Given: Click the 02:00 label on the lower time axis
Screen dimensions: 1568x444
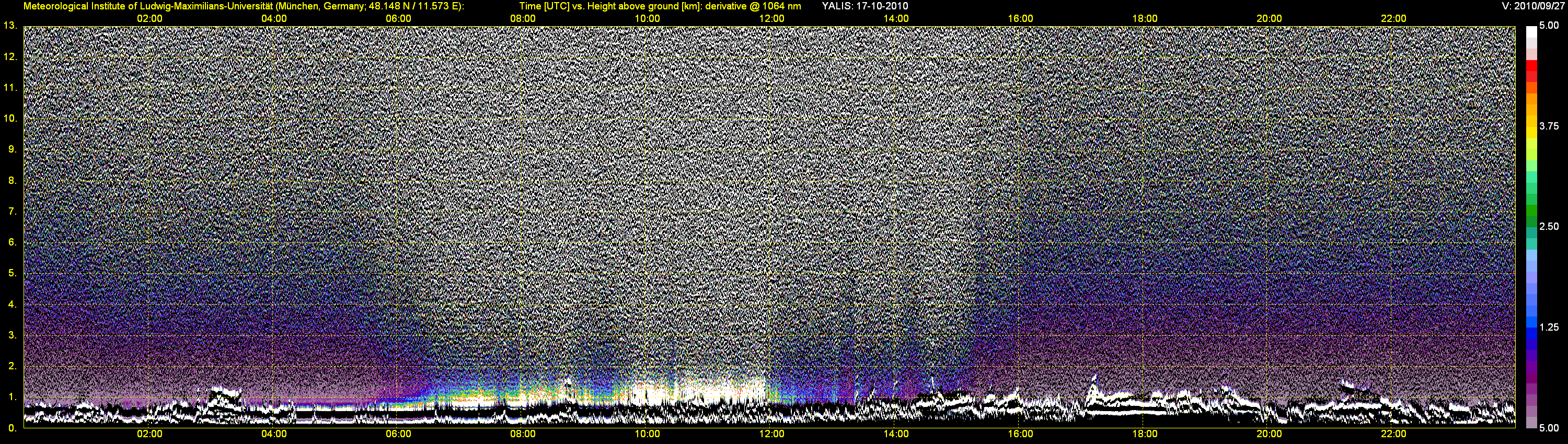Looking at the screenshot, I should [x=149, y=434].
